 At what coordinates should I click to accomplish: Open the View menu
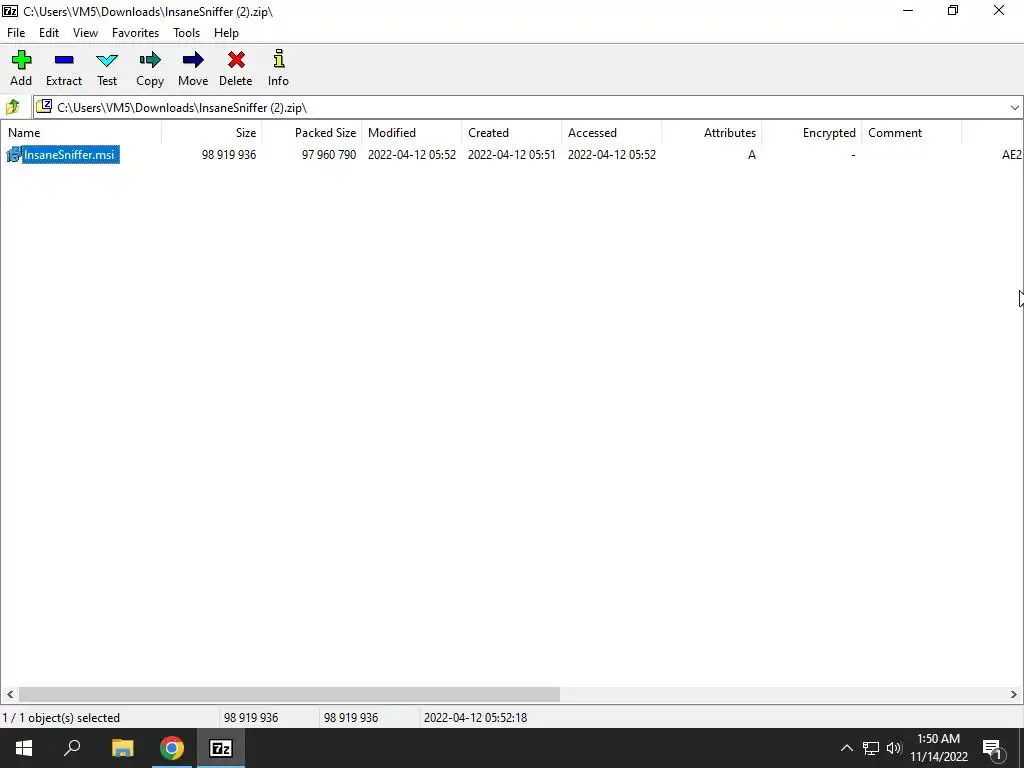tap(86, 33)
